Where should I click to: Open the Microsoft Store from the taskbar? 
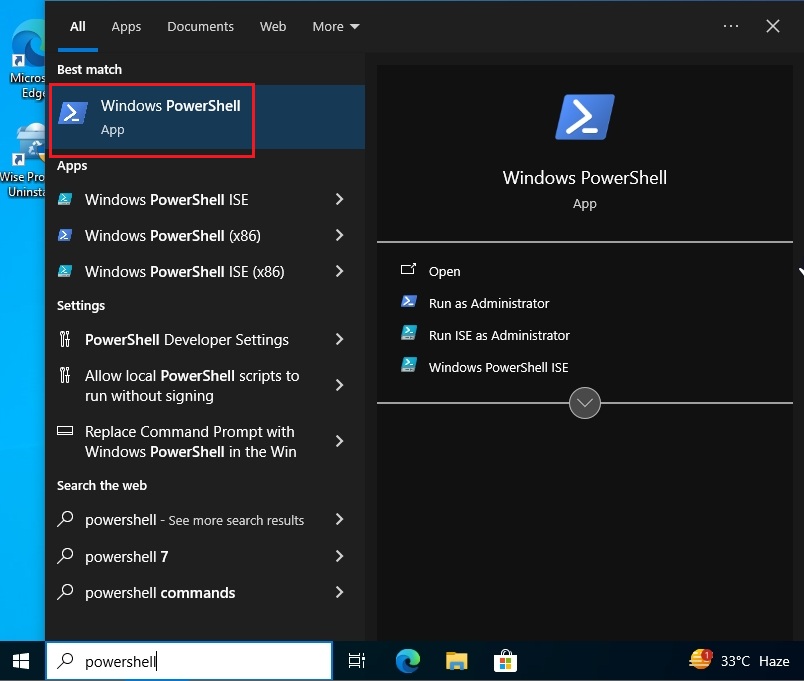[x=506, y=660]
